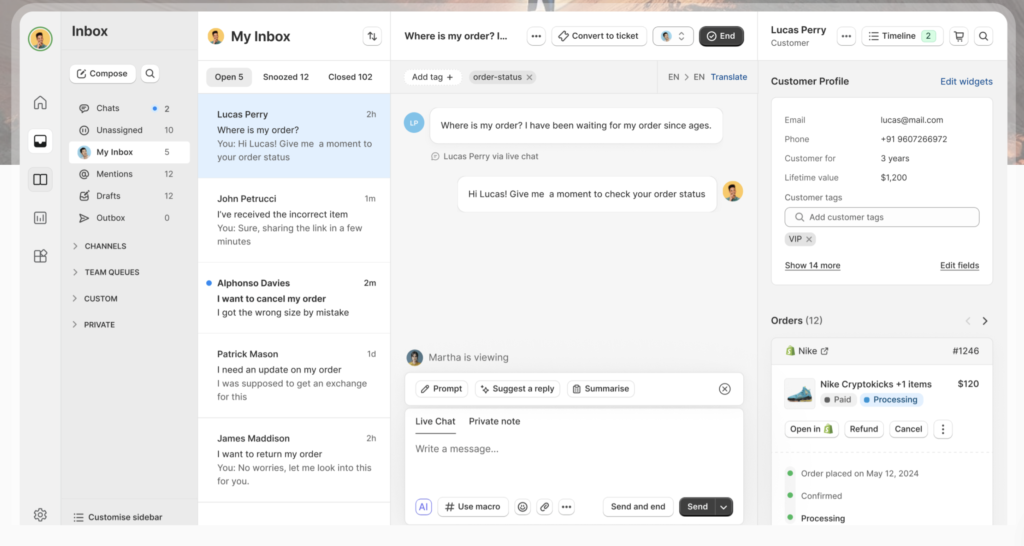The image size is (1024, 546).
Task: Expand the CHANNELS section
Action: pyautogui.click(x=76, y=246)
